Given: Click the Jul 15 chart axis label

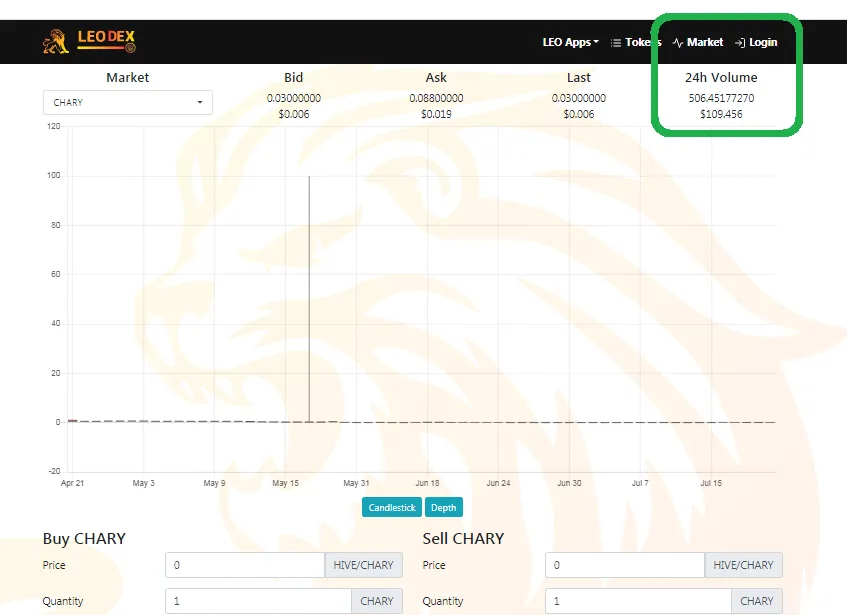Looking at the screenshot, I should pos(711,483).
